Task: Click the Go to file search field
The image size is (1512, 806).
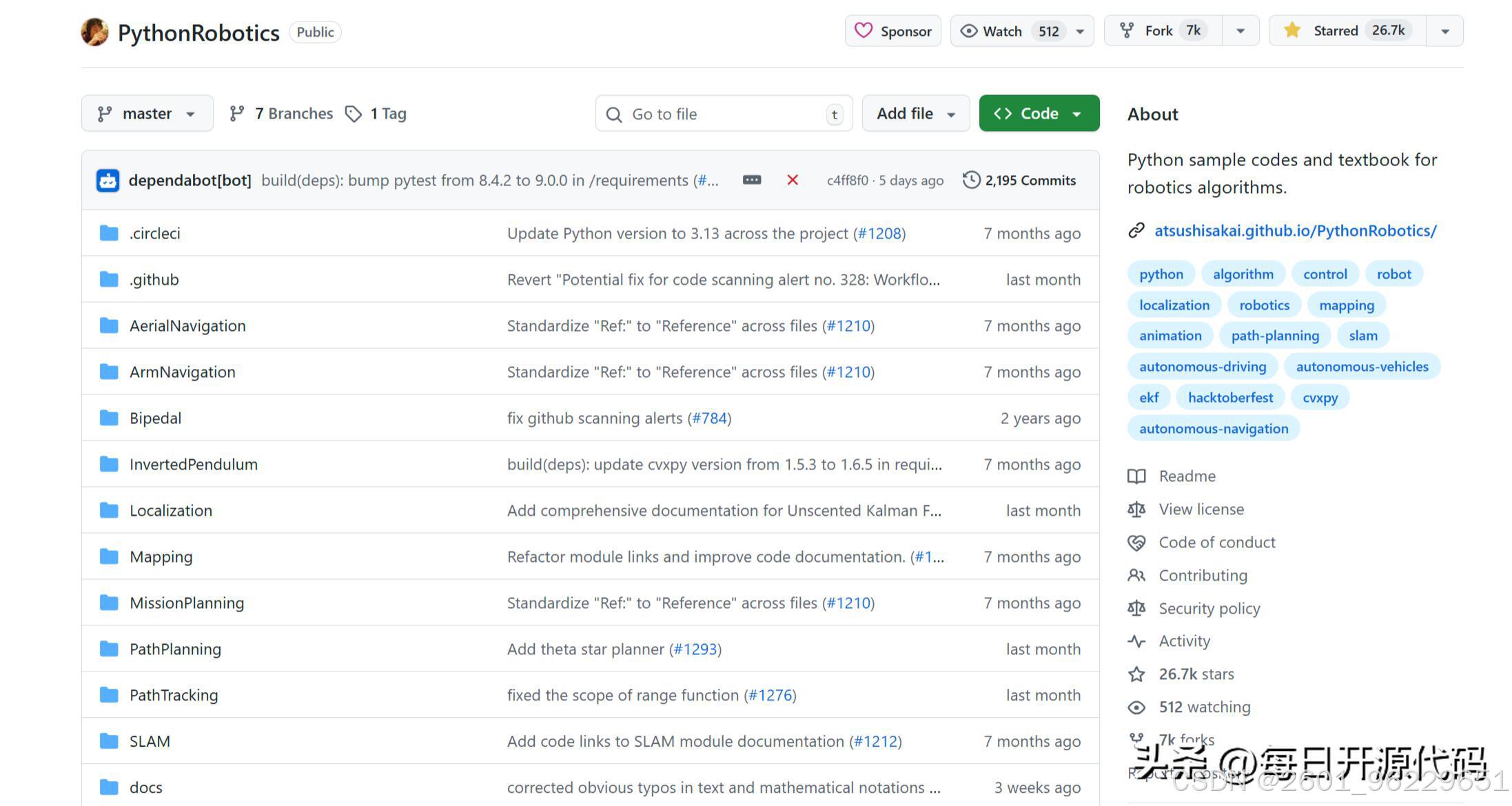Action: coord(724,114)
